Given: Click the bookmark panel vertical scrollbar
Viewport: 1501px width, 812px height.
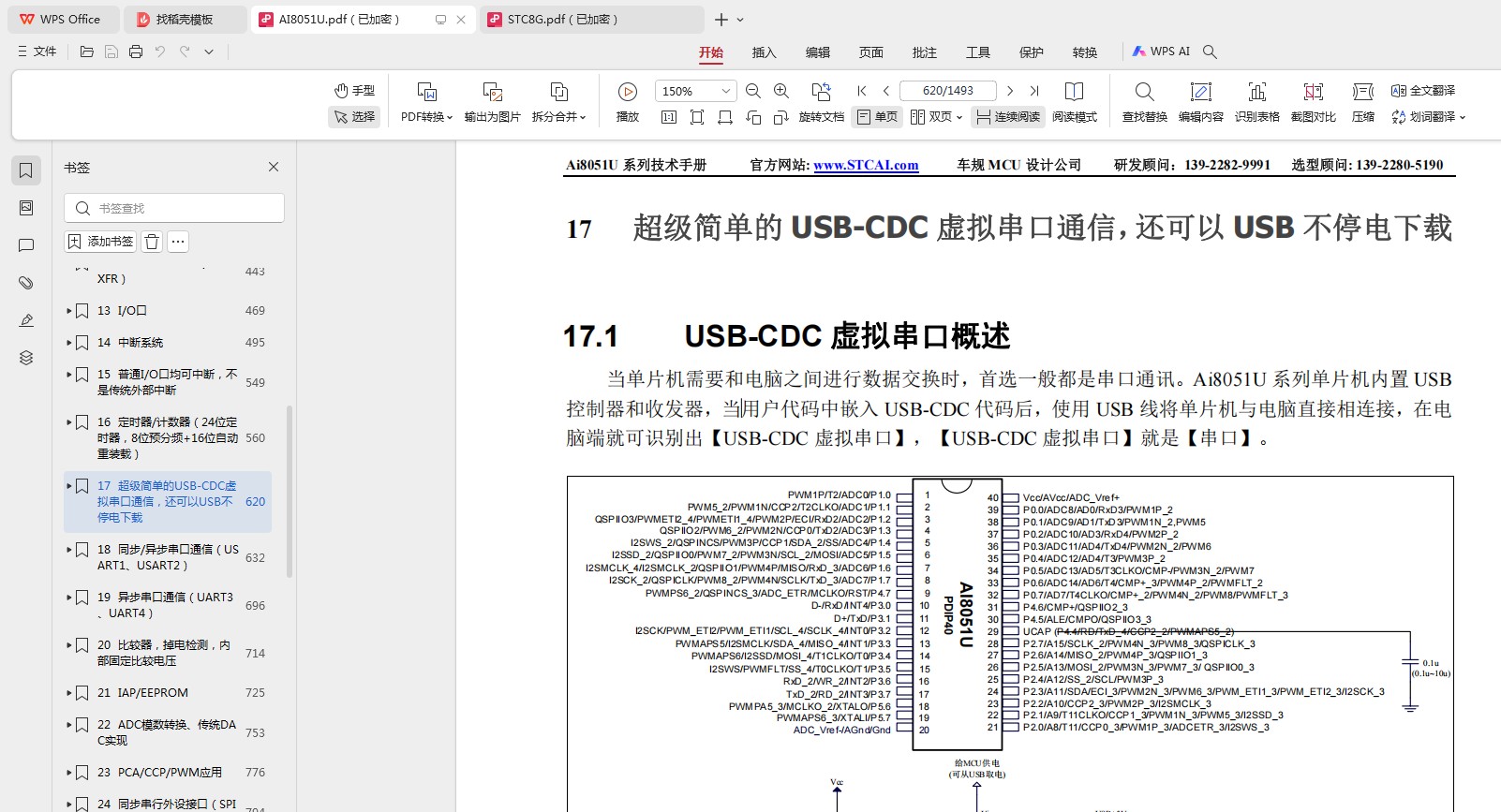Looking at the screenshot, I should pyautogui.click(x=290, y=491).
